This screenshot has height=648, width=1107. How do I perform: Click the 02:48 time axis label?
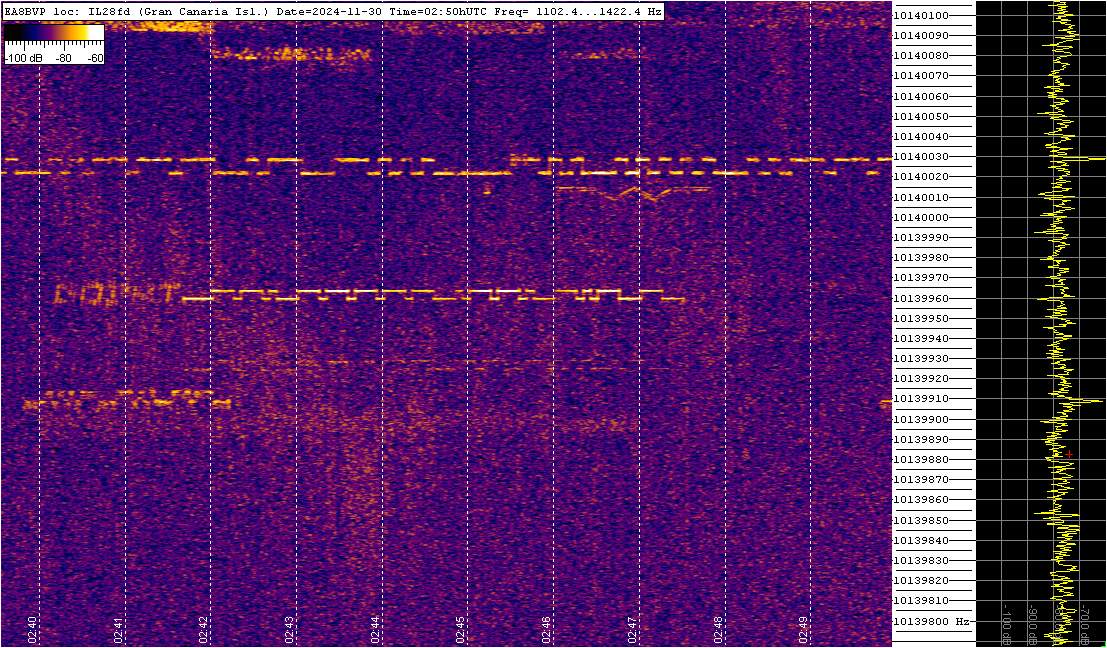[x=717, y=628]
